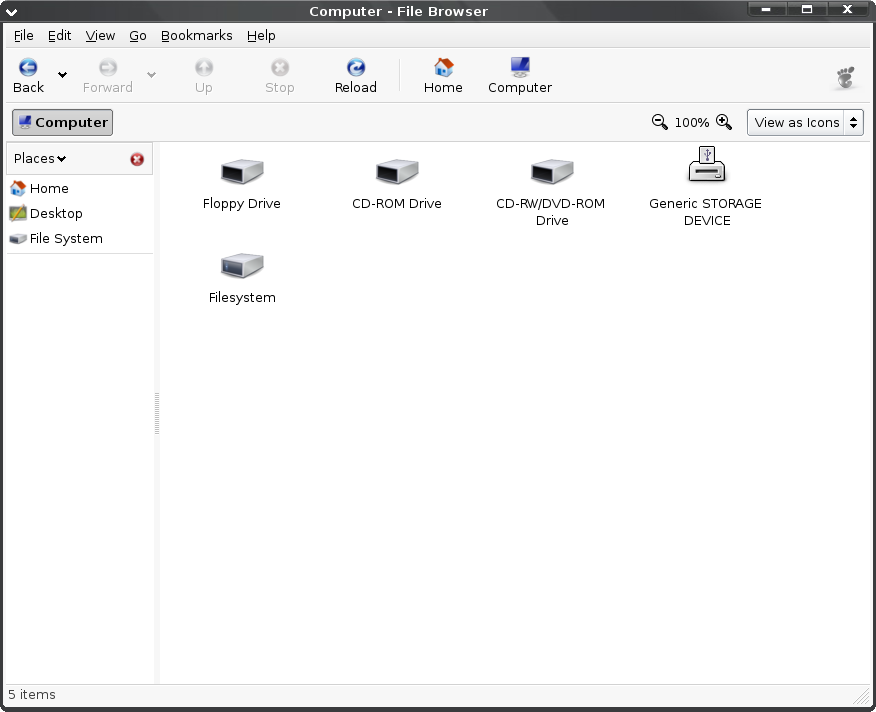Image resolution: width=876 pixels, height=712 pixels.
Task: Select Desktop in the Places sidebar
Action: pyautogui.click(x=46, y=213)
